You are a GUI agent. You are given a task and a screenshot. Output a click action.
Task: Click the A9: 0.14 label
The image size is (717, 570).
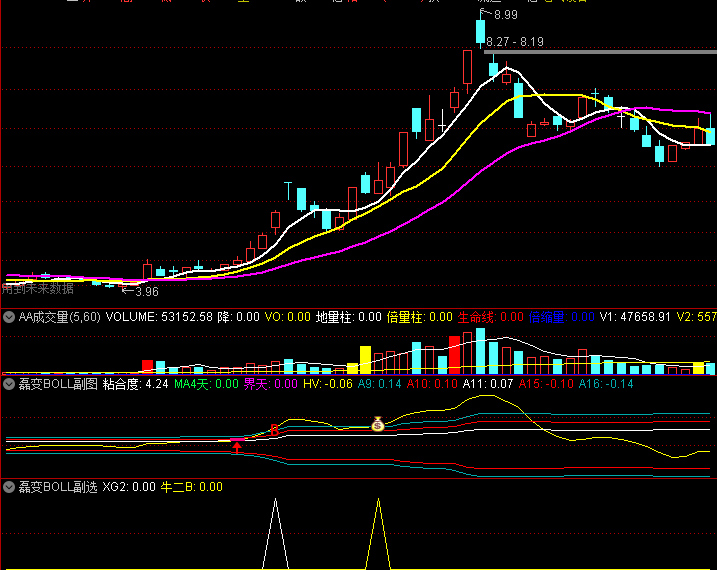[x=380, y=384]
